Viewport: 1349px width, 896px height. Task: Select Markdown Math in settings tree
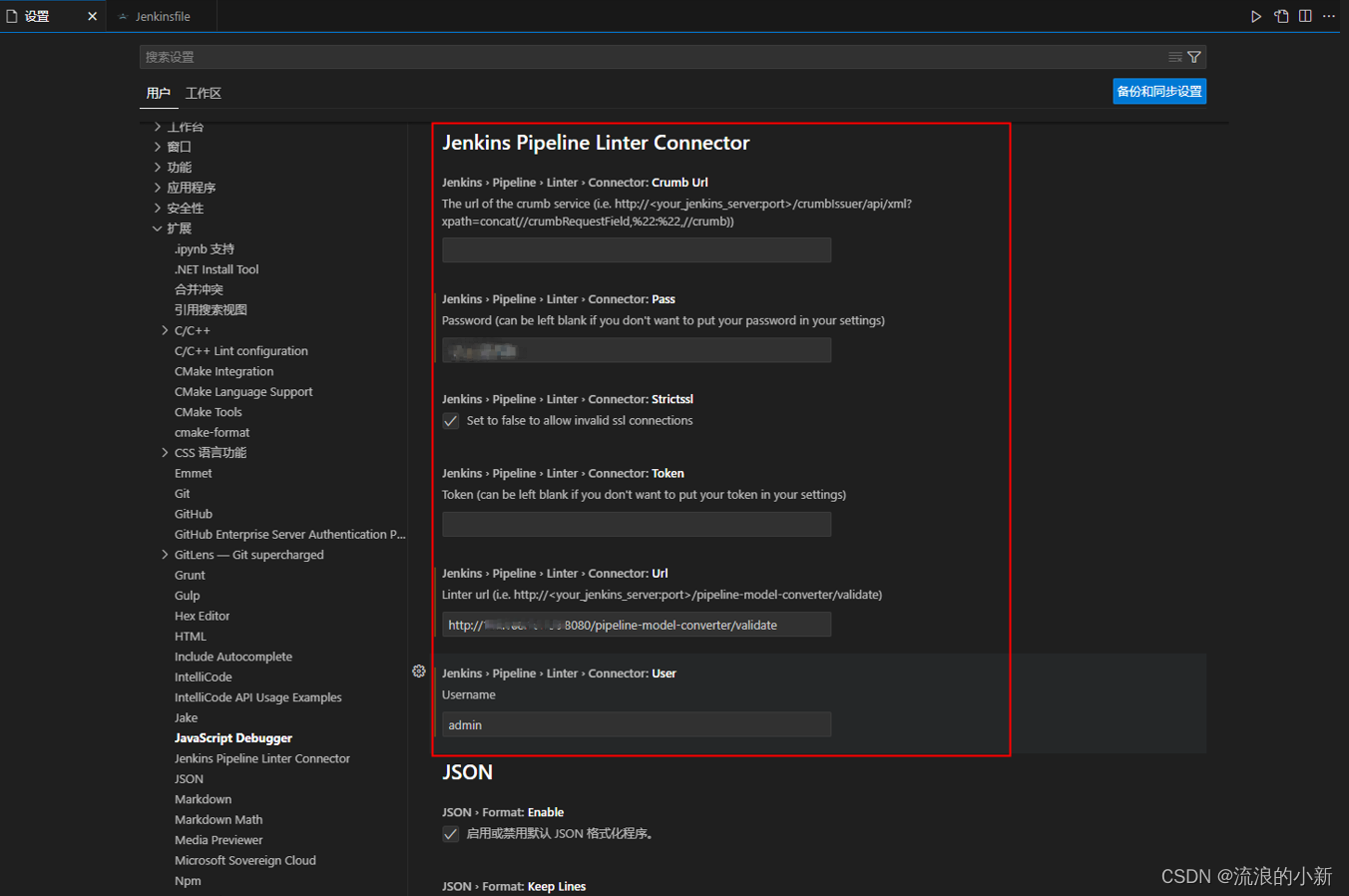coord(219,820)
